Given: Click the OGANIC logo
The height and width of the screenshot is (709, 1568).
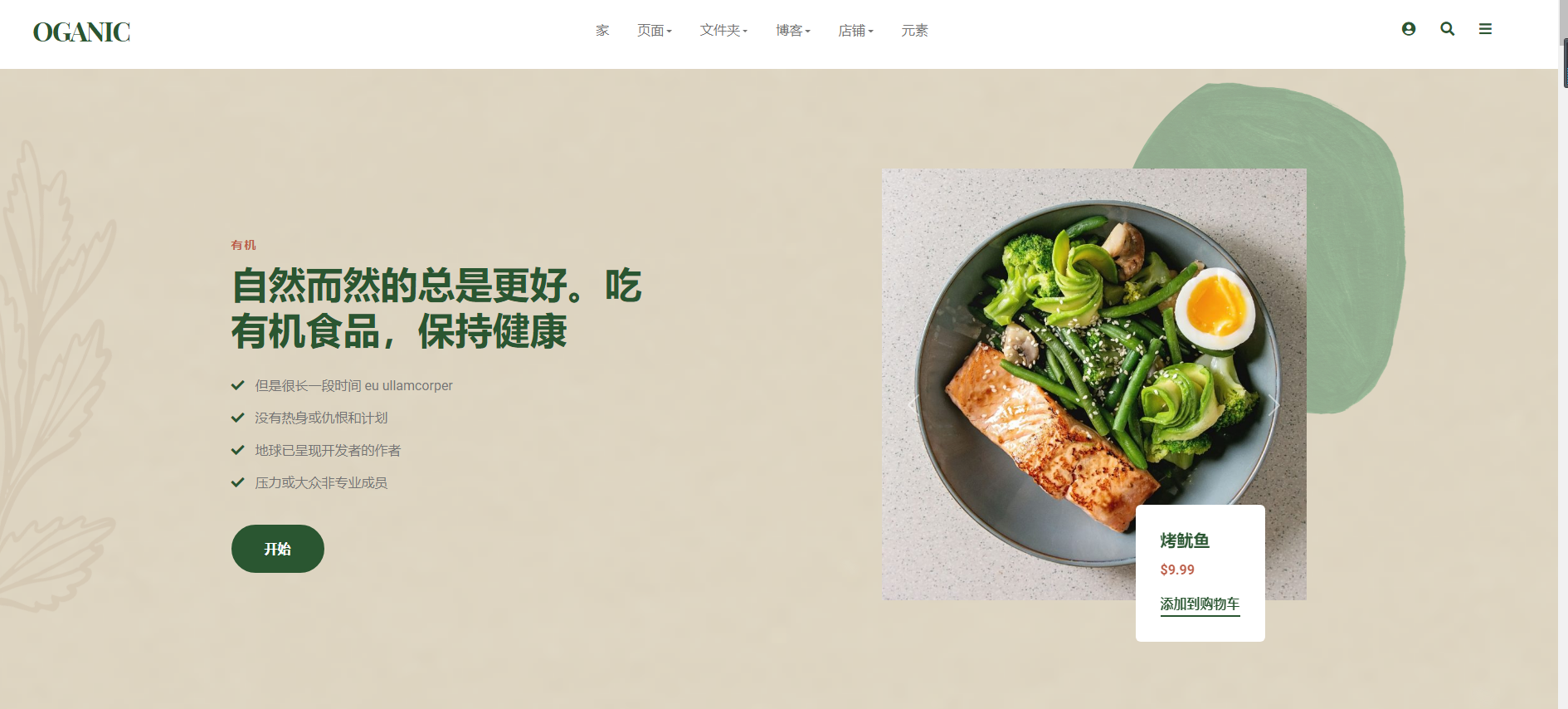Looking at the screenshot, I should 81,32.
